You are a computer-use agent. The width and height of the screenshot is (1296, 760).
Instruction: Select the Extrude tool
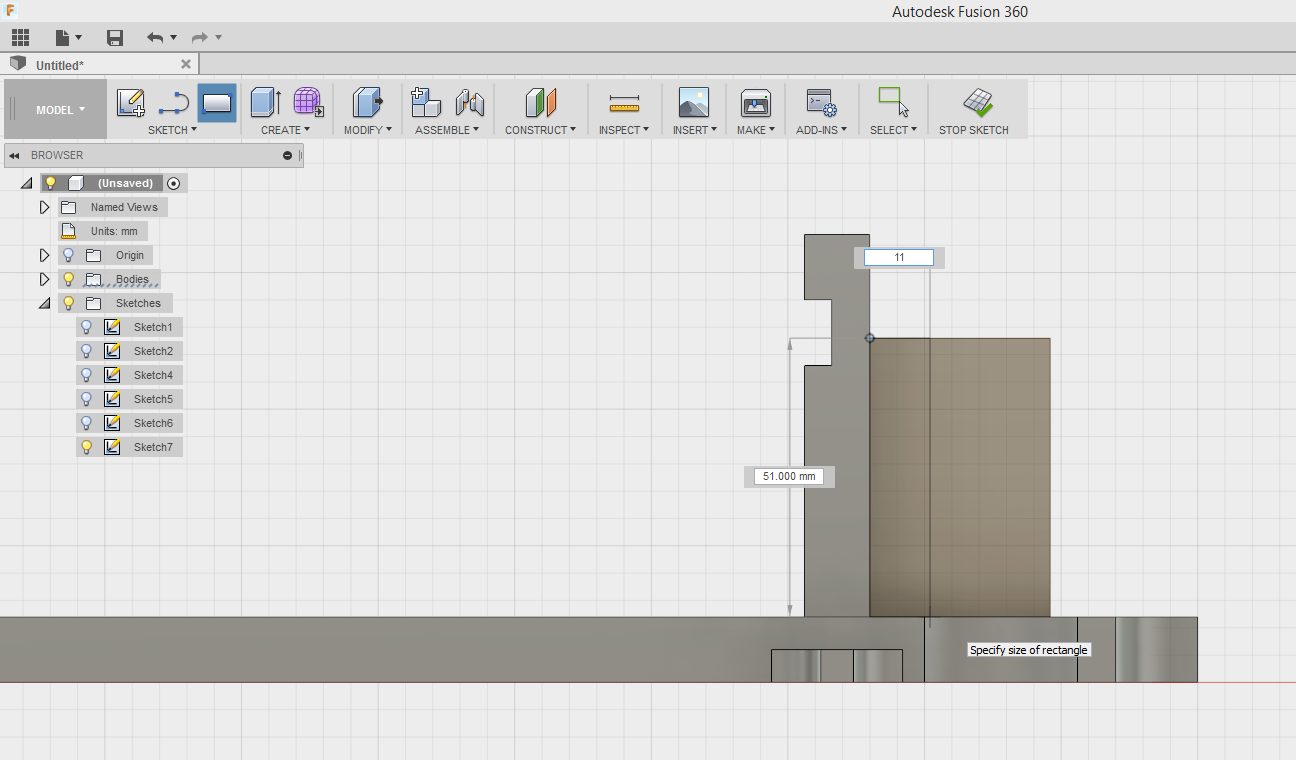click(x=266, y=102)
